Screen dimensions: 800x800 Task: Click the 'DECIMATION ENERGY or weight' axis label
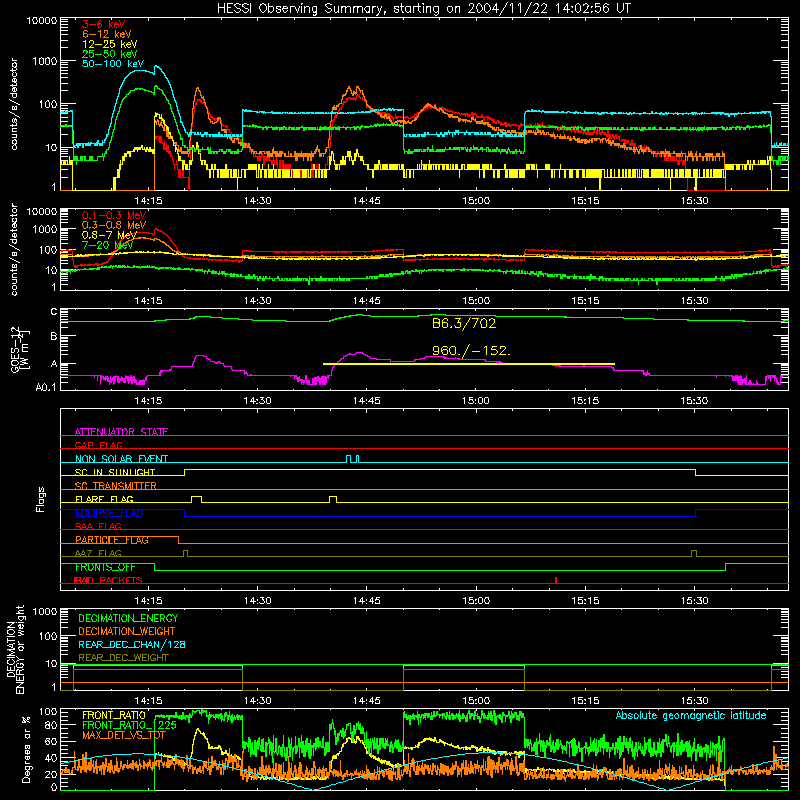tap(15, 650)
